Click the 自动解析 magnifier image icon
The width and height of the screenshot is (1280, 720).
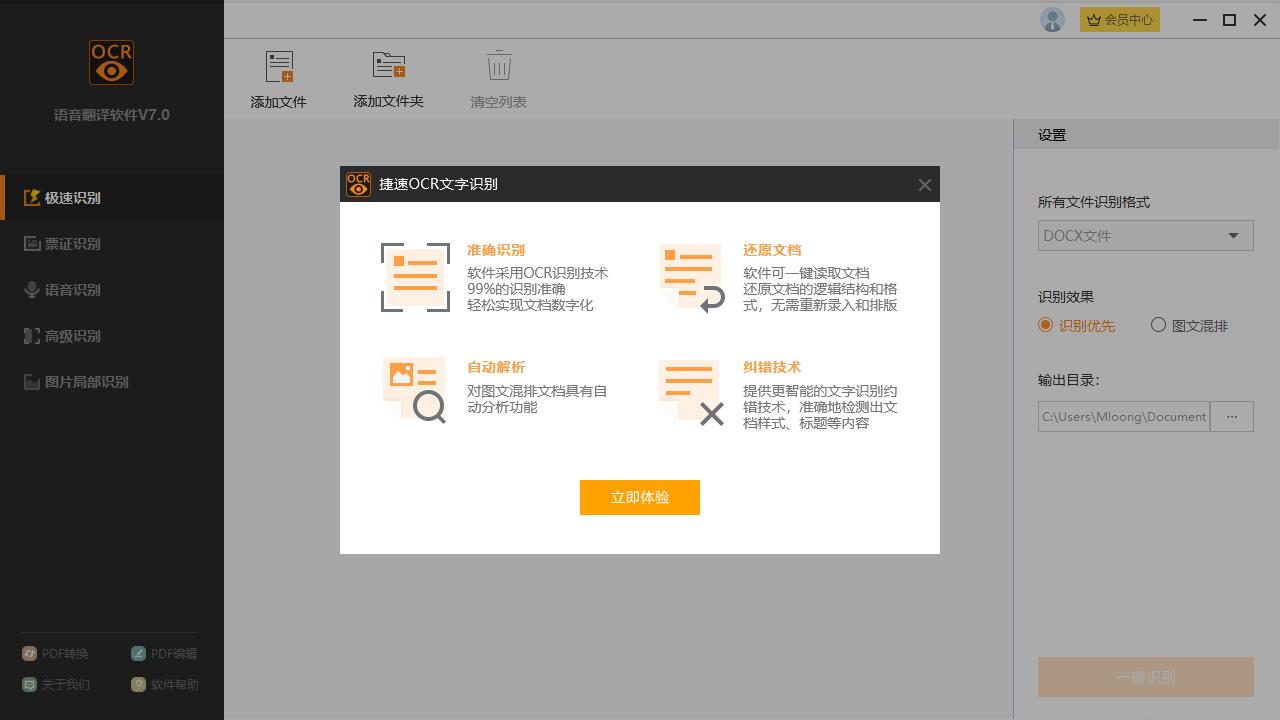tap(415, 390)
